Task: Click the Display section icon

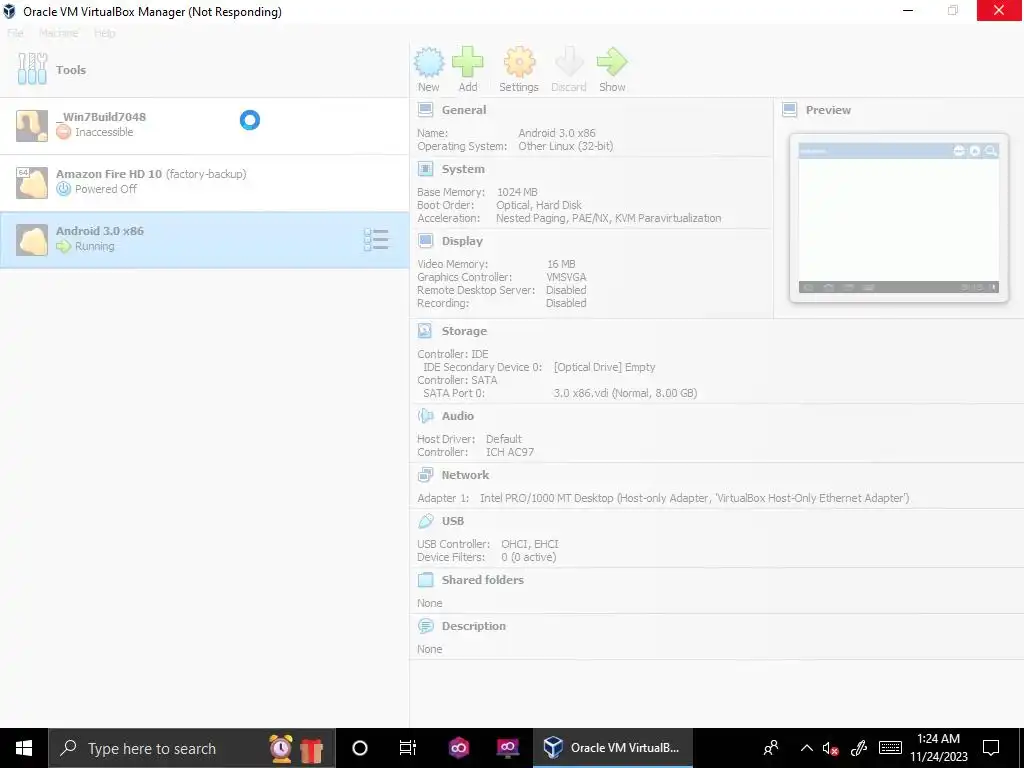Action: click(x=425, y=241)
